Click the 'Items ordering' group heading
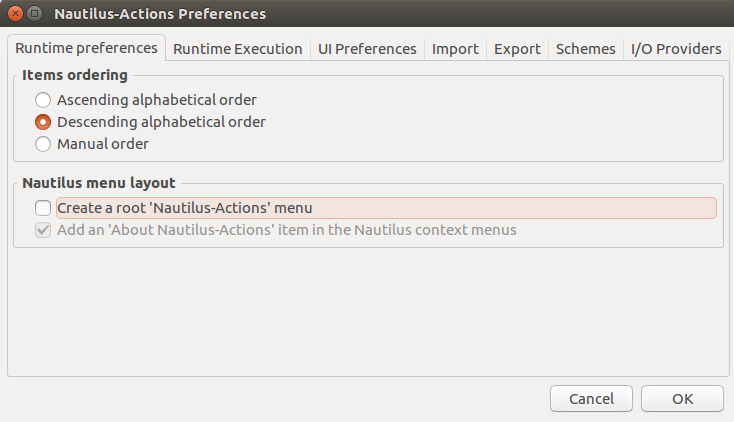Image resolution: width=734 pixels, height=422 pixels. (75, 75)
